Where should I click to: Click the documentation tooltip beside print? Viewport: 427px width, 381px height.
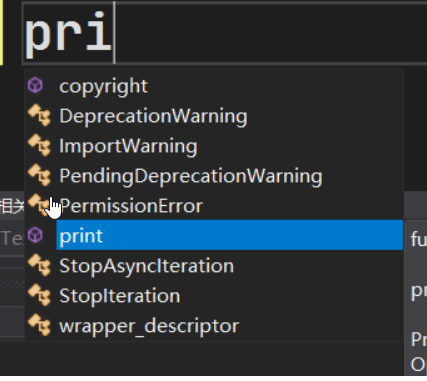[x=416, y=298]
